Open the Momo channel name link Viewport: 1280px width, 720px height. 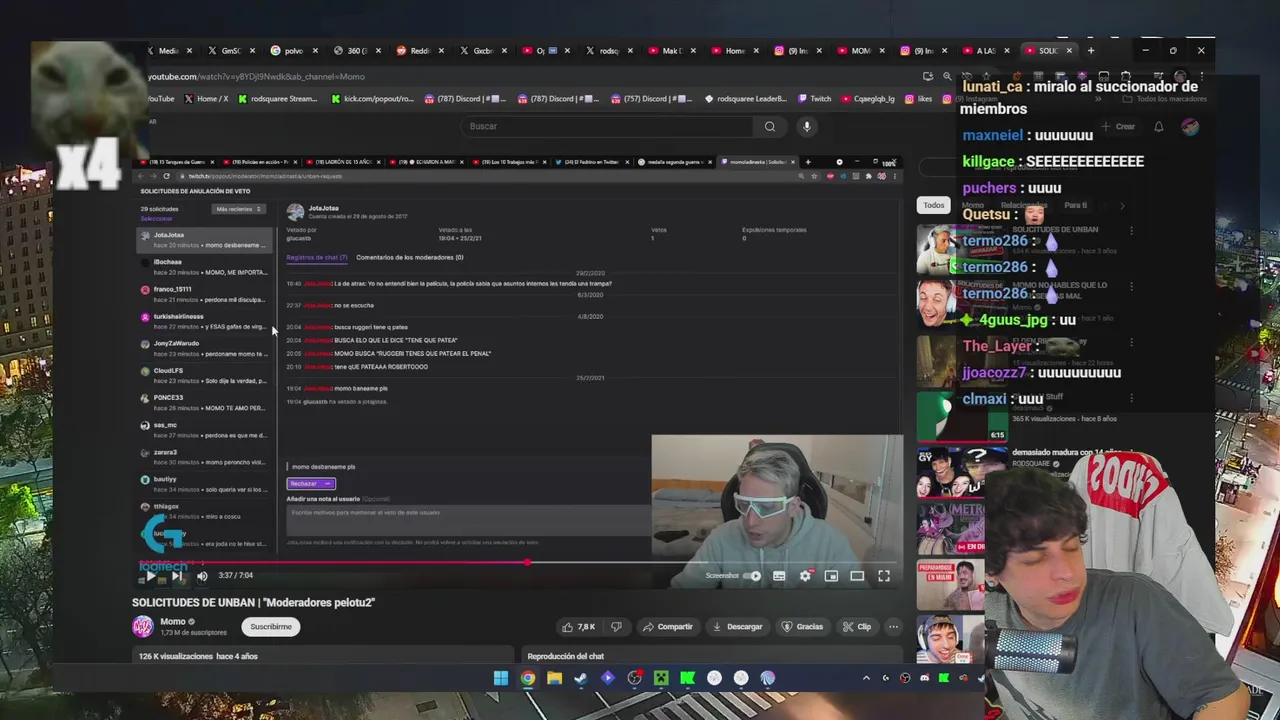(x=173, y=621)
